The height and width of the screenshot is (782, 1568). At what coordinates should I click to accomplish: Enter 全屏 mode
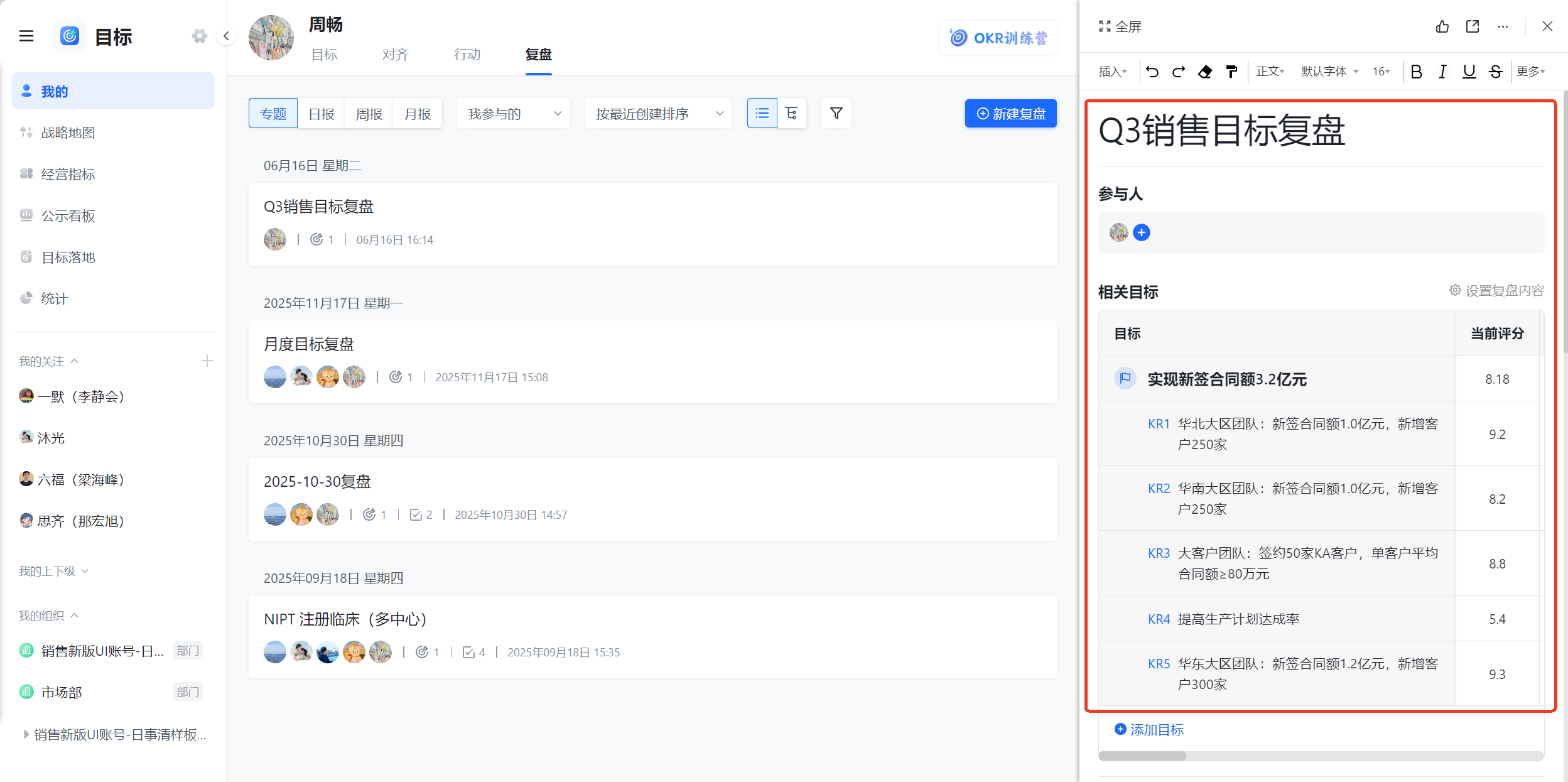(1120, 26)
